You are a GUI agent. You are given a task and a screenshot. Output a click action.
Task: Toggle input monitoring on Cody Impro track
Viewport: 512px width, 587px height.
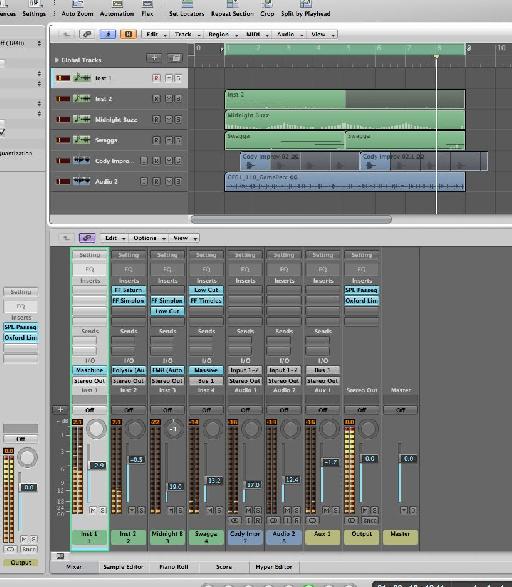144,161
